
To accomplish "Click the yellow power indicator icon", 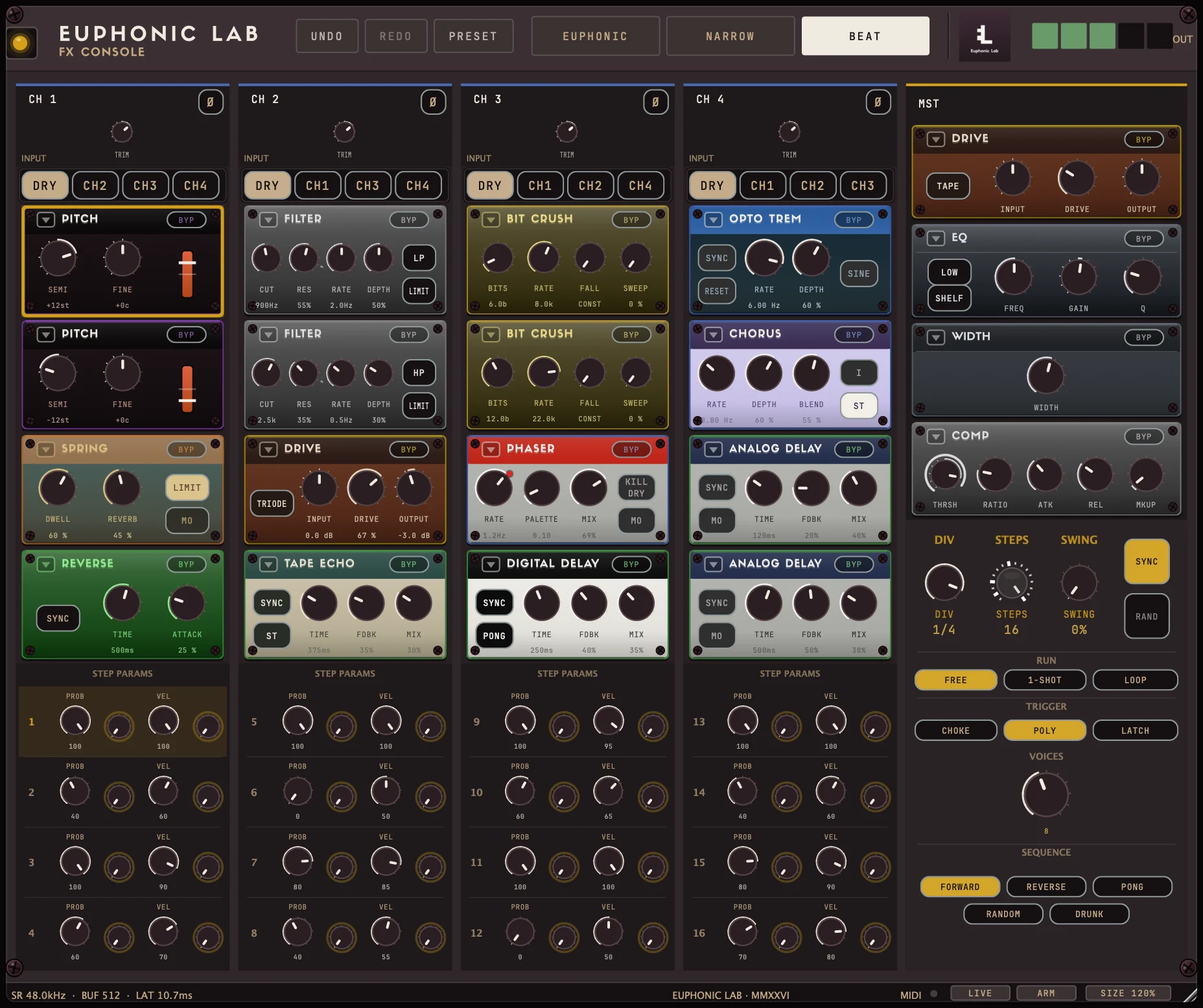I will point(21,43).
